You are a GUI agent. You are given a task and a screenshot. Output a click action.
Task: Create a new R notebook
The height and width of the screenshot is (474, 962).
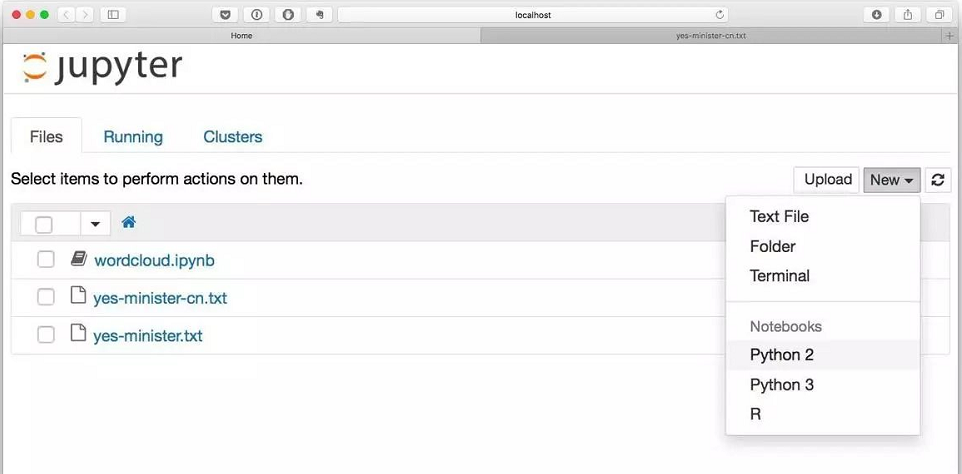coord(823,415)
